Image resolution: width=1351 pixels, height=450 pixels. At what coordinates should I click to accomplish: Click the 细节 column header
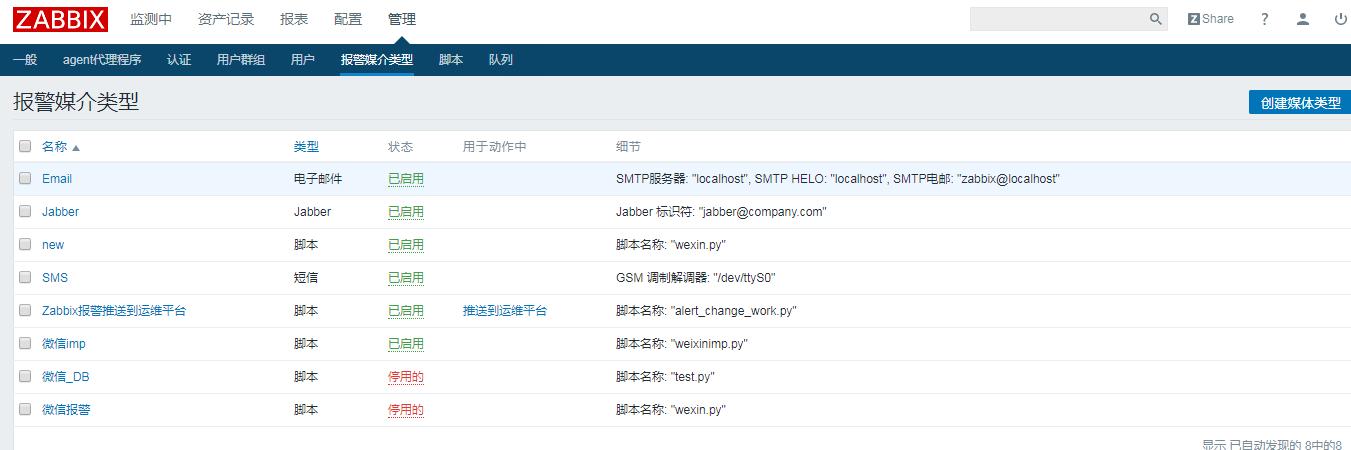628,147
